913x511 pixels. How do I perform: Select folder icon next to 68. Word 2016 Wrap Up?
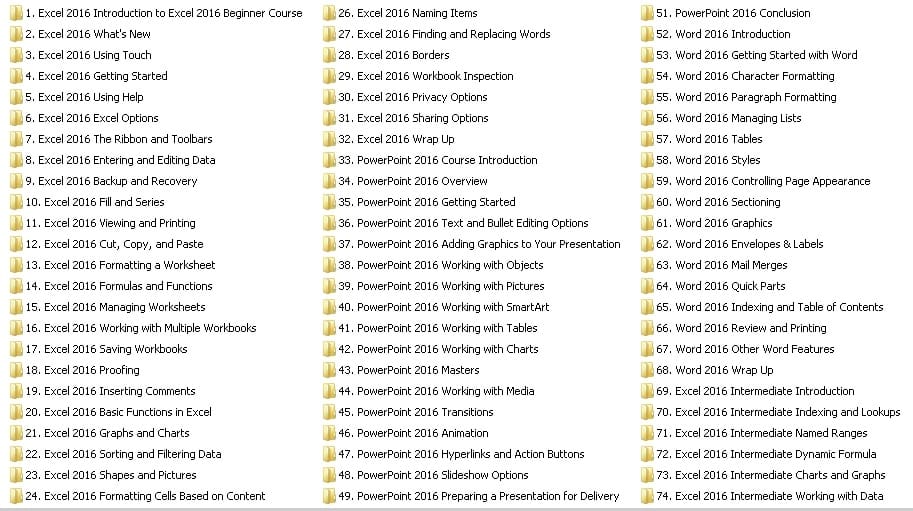coord(647,370)
